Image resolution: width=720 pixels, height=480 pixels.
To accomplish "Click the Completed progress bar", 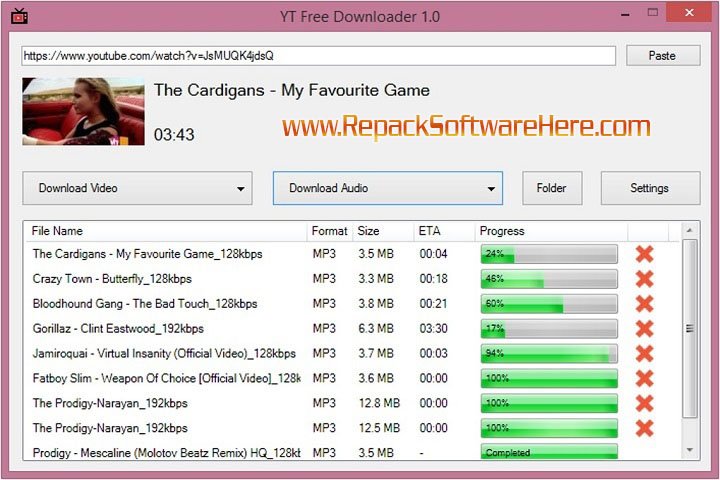I will (x=549, y=452).
